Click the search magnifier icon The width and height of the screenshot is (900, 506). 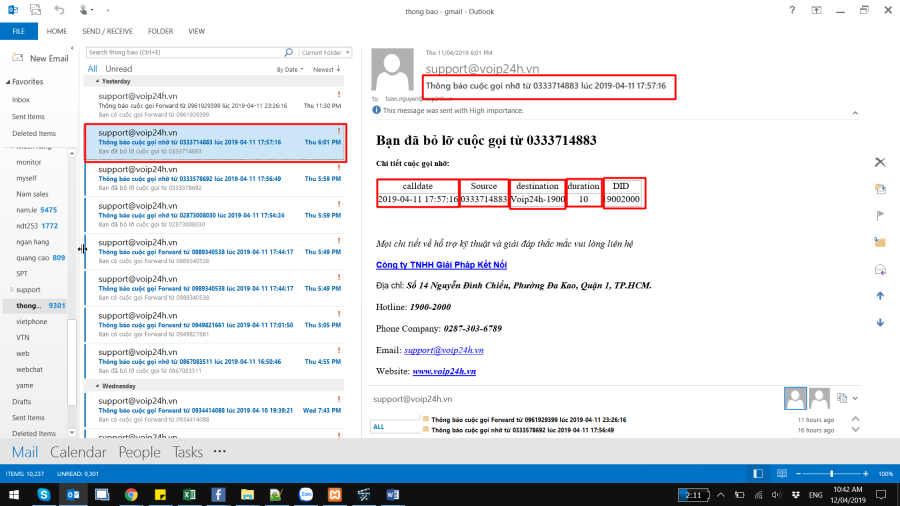click(x=288, y=52)
